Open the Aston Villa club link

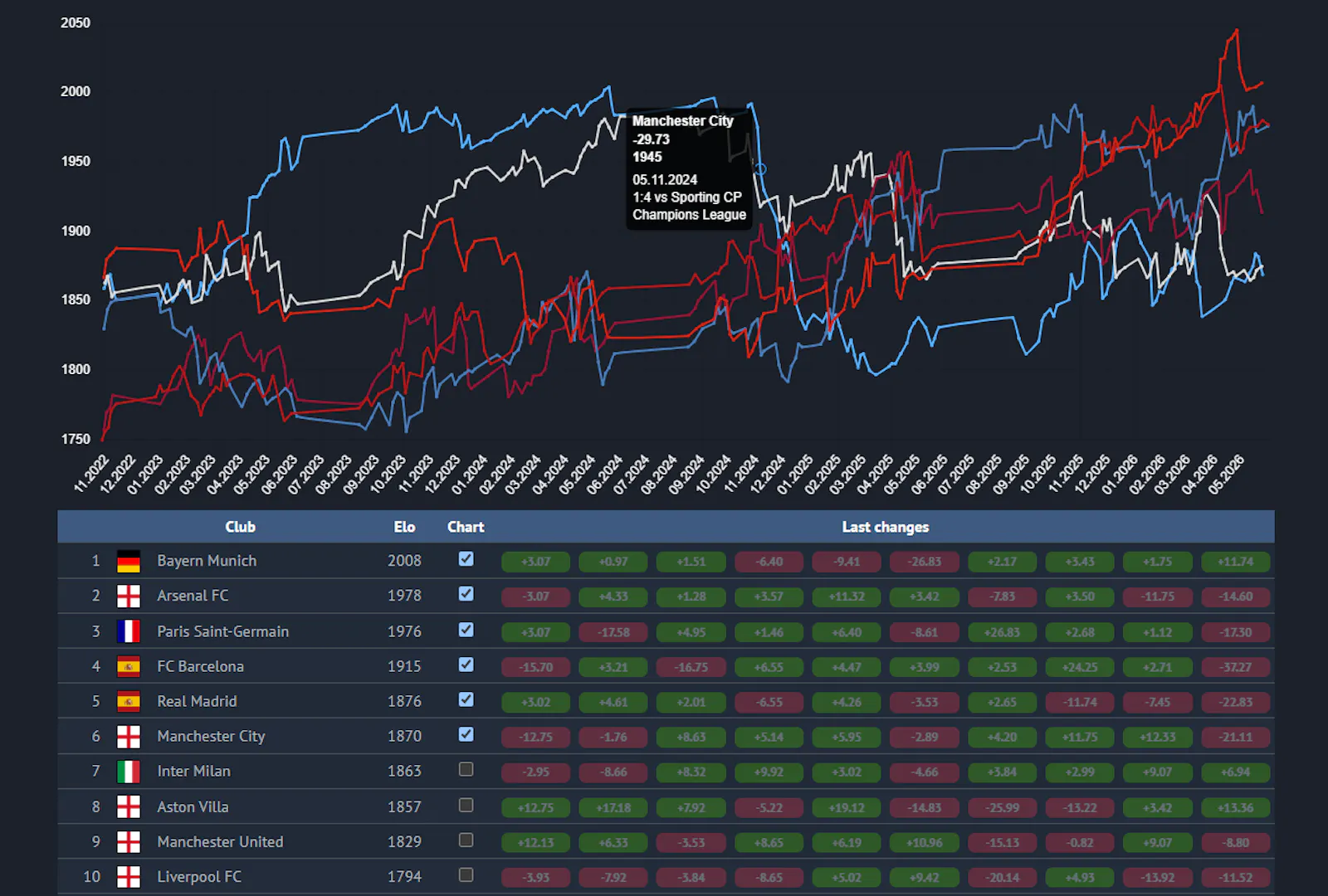(193, 806)
